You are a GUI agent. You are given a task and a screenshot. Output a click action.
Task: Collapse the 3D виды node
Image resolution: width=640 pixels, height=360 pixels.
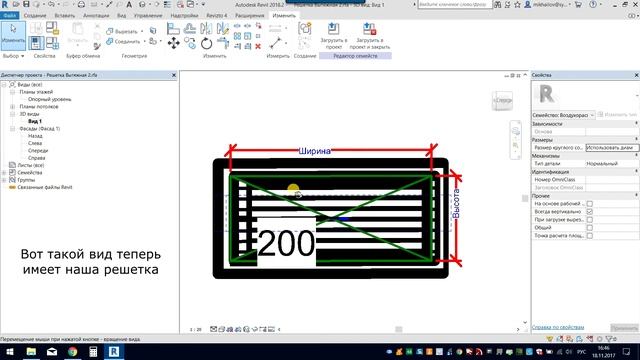coord(12,114)
